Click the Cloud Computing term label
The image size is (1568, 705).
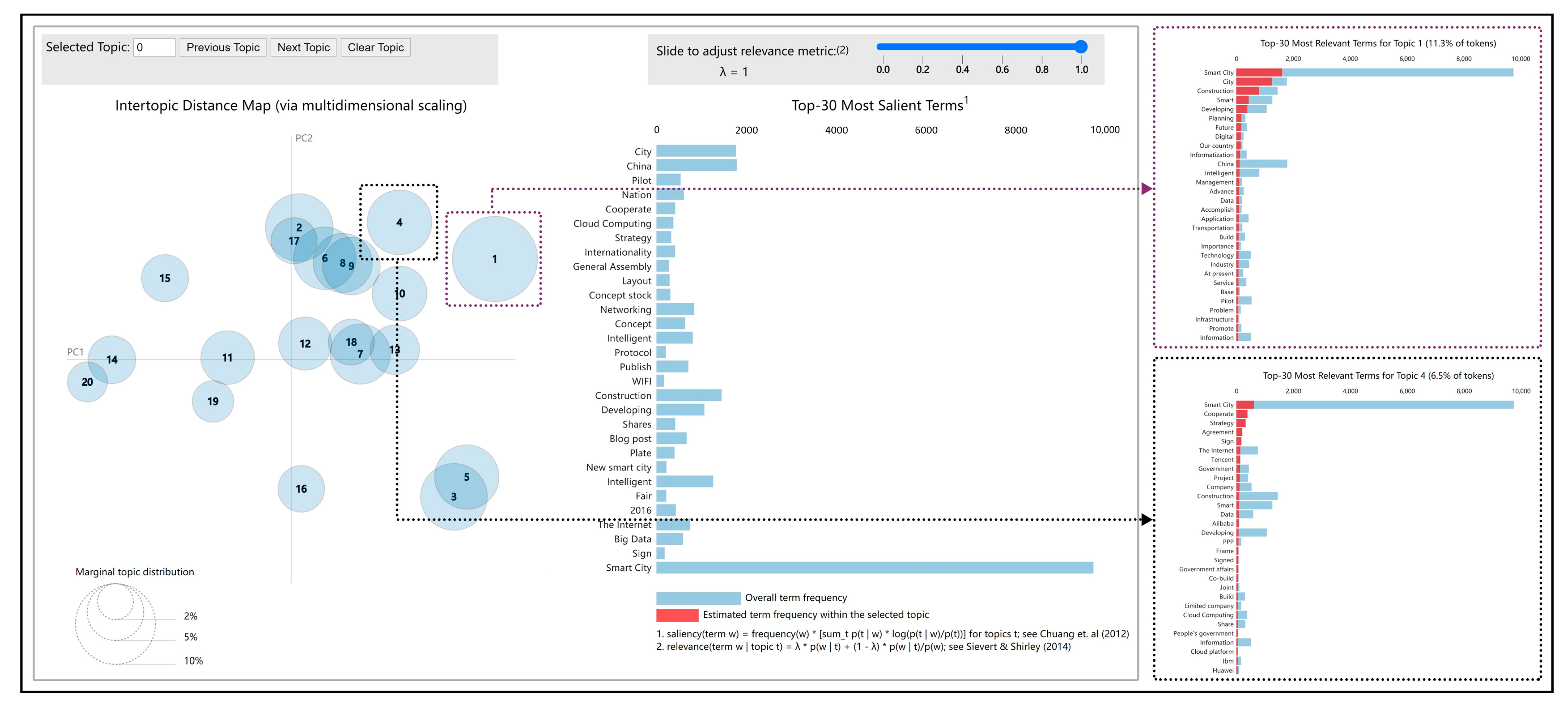(x=612, y=223)
